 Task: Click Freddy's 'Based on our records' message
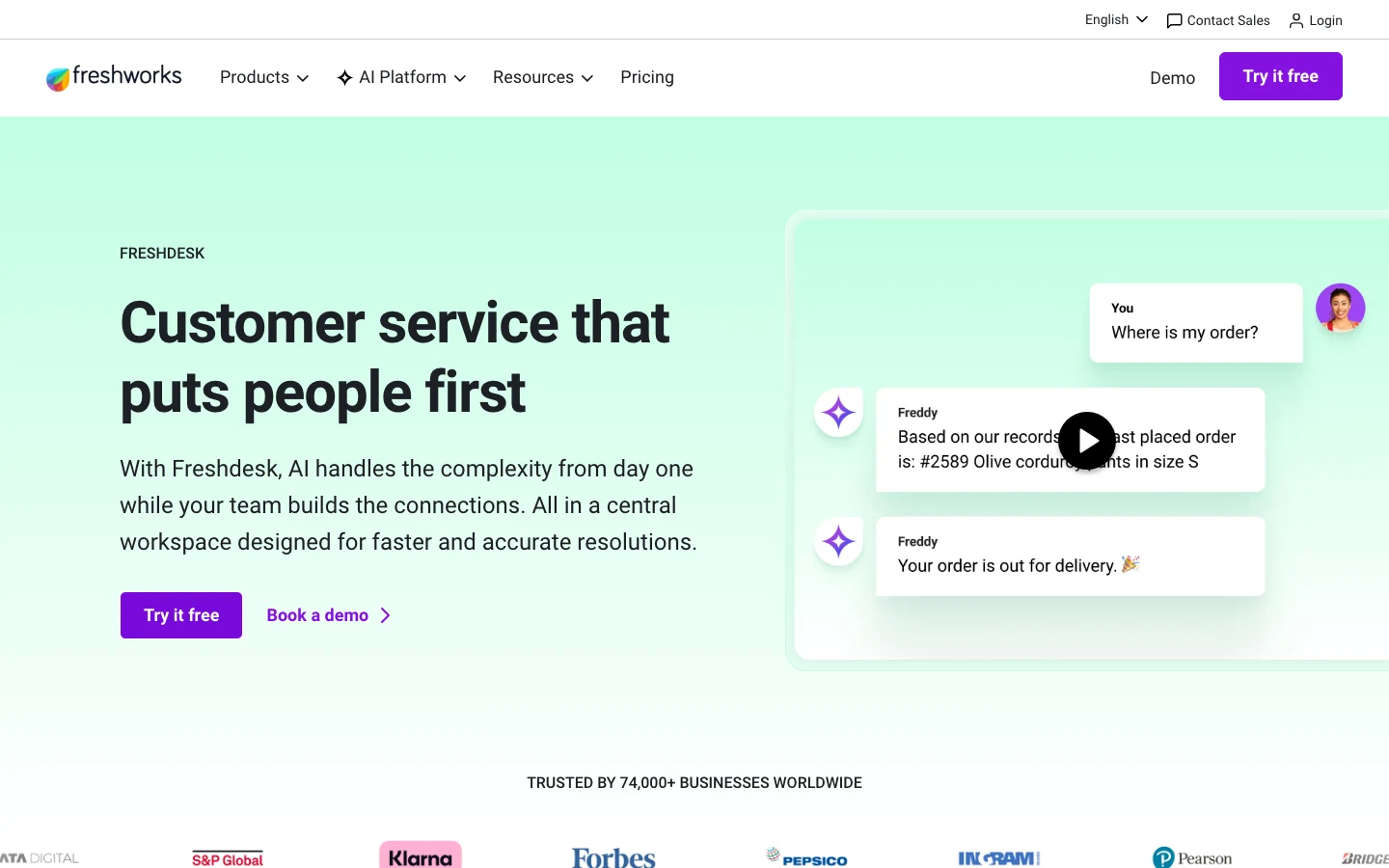[x=1071, y=440]
